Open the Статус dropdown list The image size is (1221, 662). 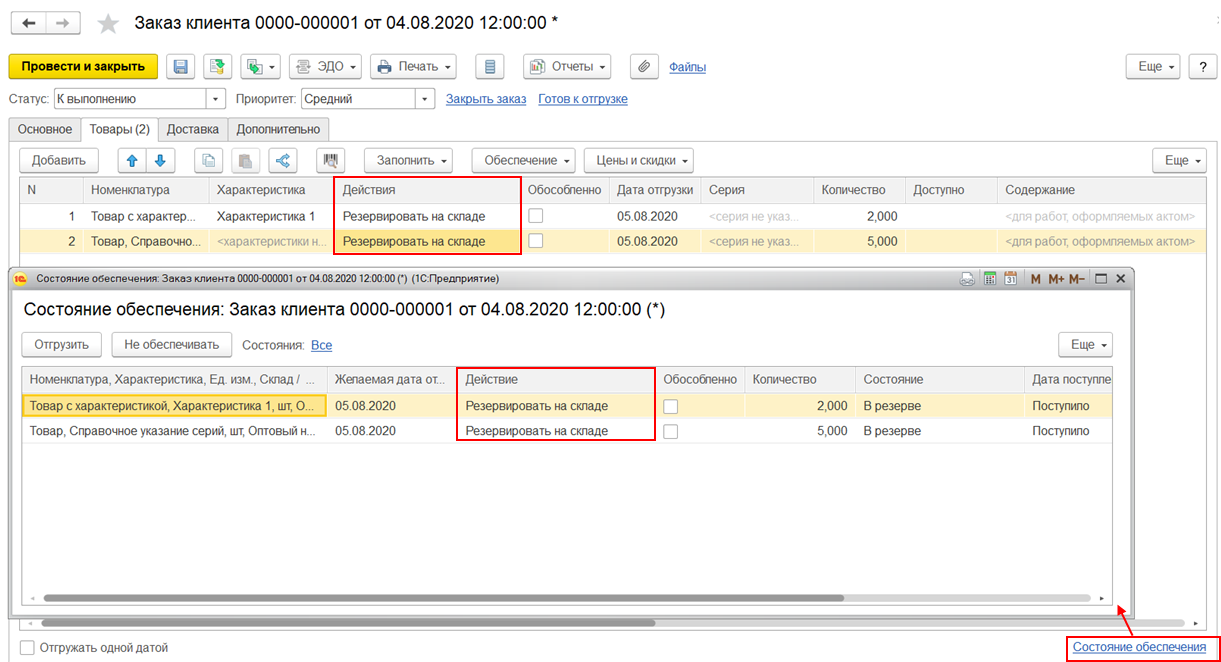[215, 99]
